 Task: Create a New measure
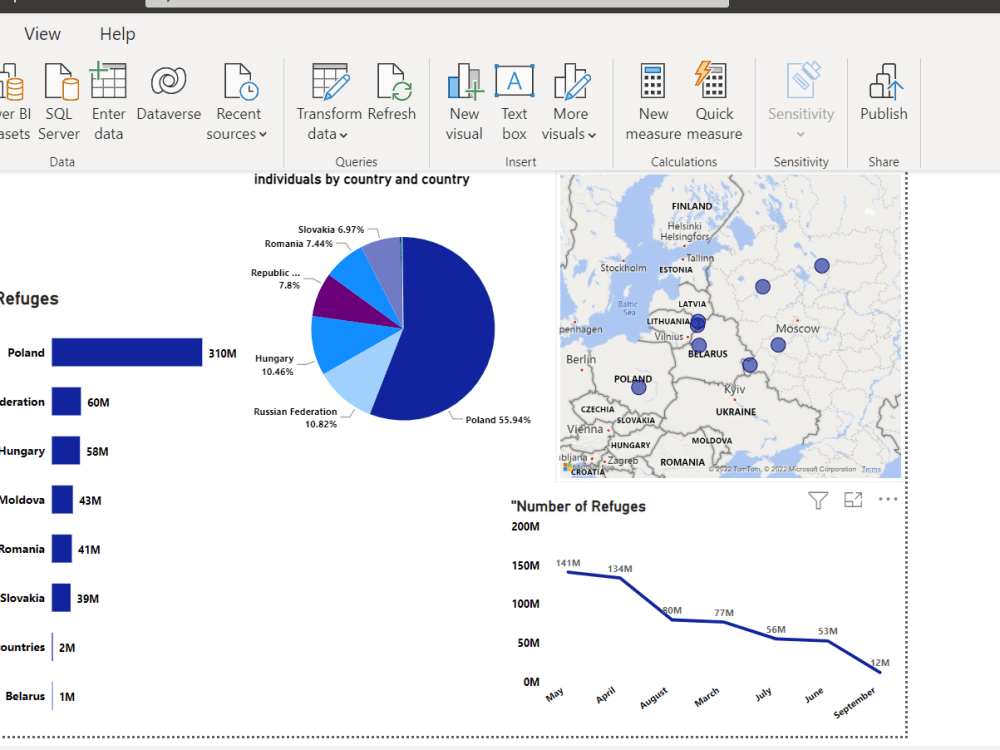[x=653, y=102]
